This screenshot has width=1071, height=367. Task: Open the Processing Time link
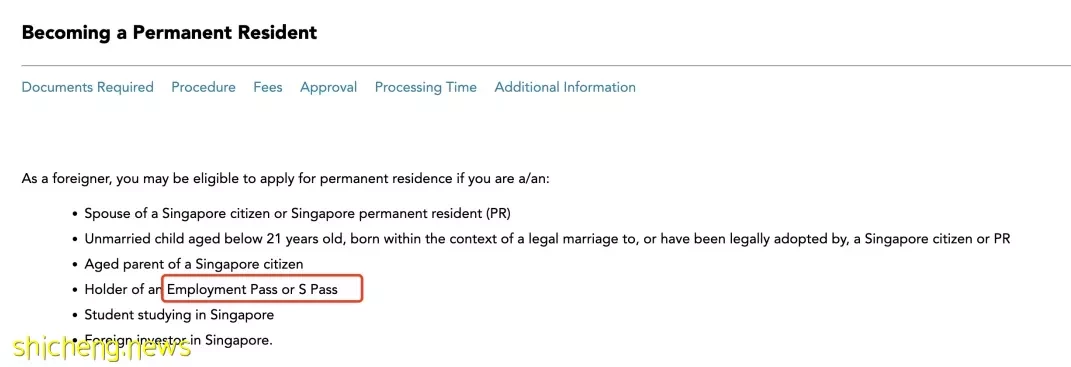(x=426, y=87)
